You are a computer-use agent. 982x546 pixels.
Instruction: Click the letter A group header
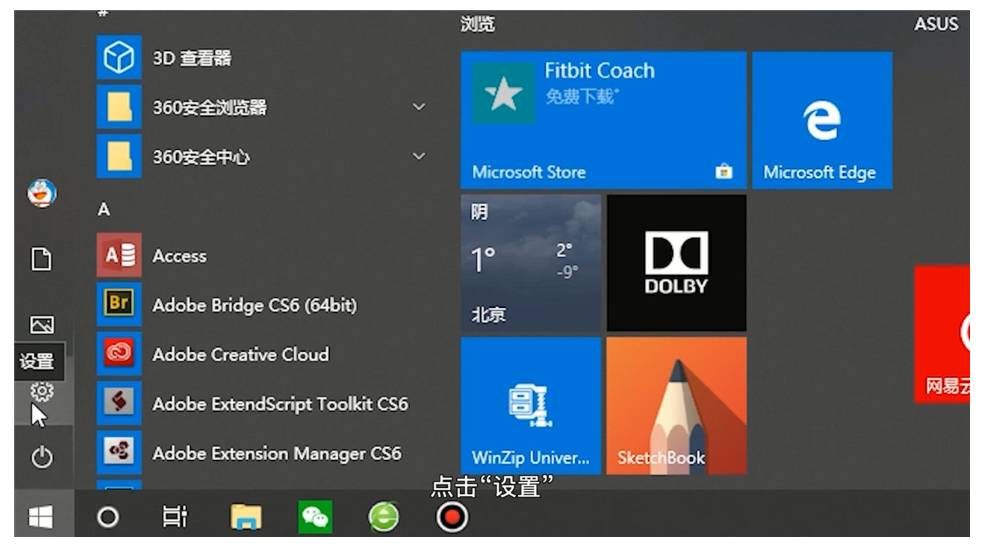[x=103, y=210]
